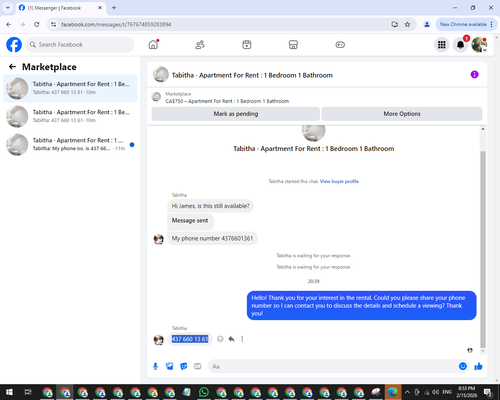Open the Facebook logo home link
Image resolution: width=500 pixels, height=400 pixels.
click(14, 45)
